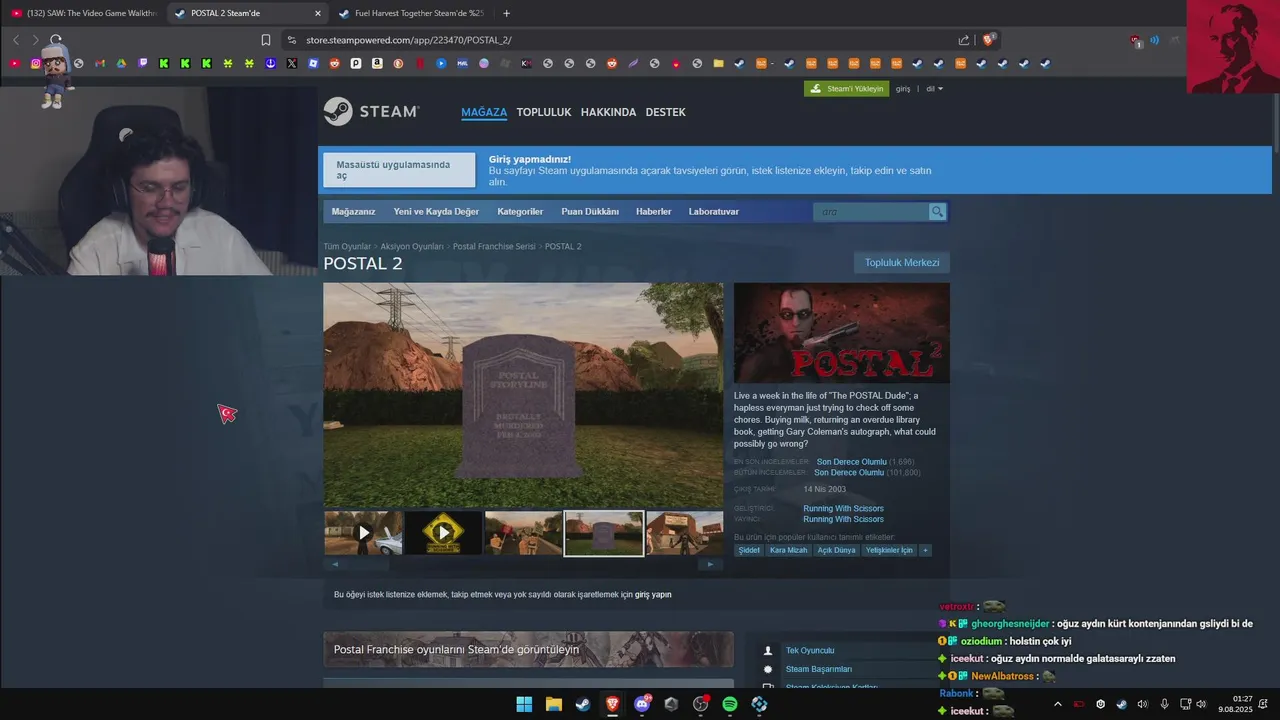This screenshot has height=720, width=1280.
Task: Click Masaüstü uygulamasında aç button
Action: pyautogui.click(x=399, y=170)
